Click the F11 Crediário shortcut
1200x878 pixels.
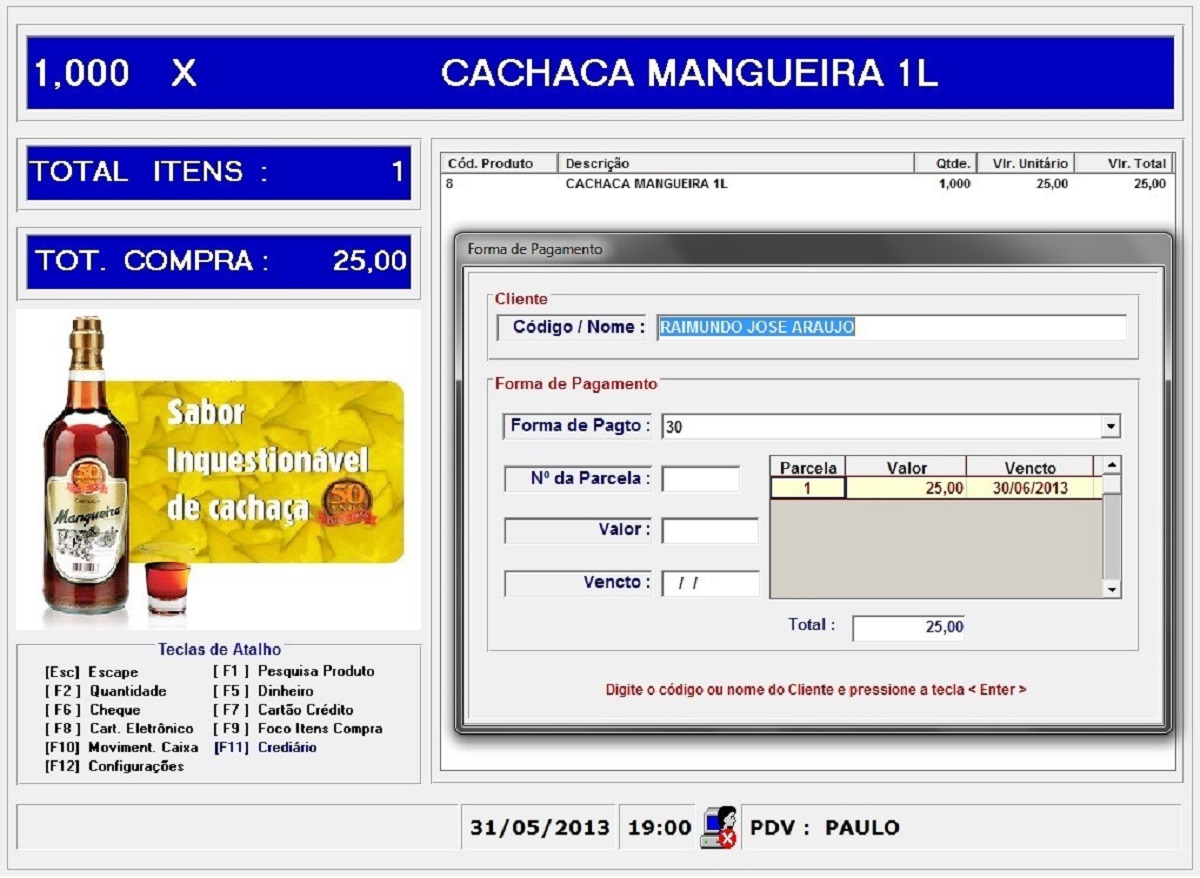tap(265, 747)
